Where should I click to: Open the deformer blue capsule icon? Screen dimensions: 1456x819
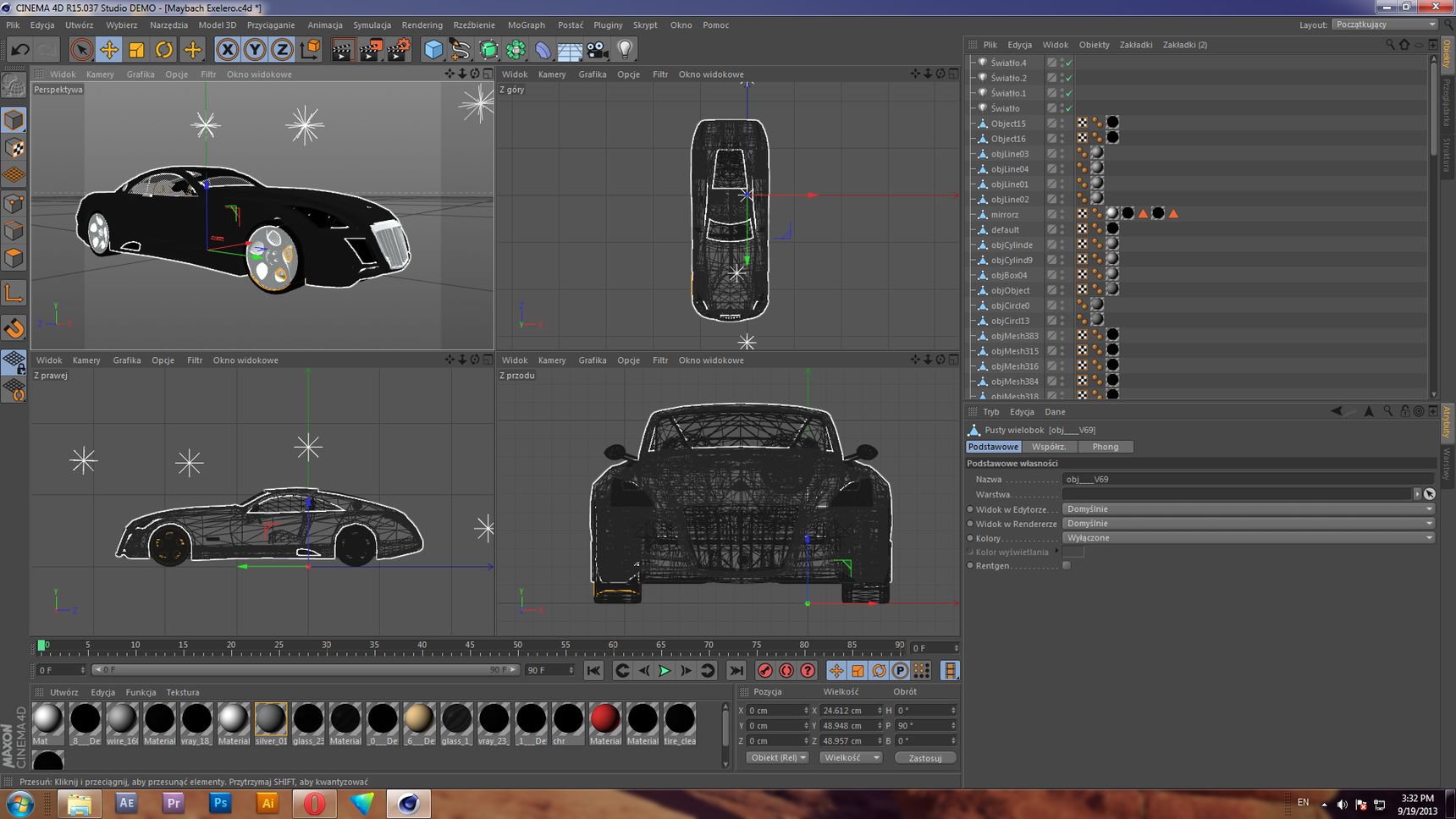click(543, 50)
